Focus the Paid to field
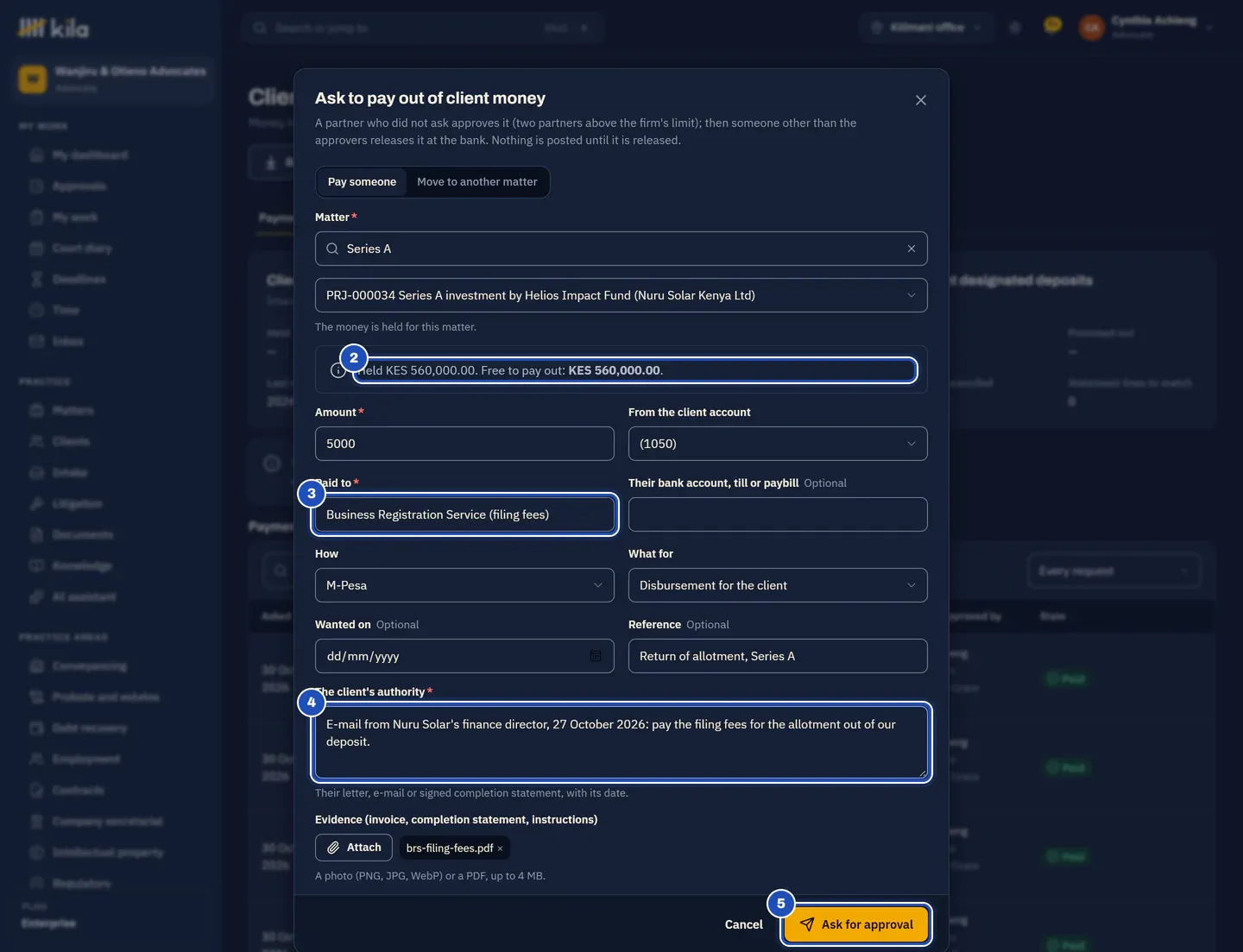Viewport: 1243px width, 952px height. pos(464,514)
